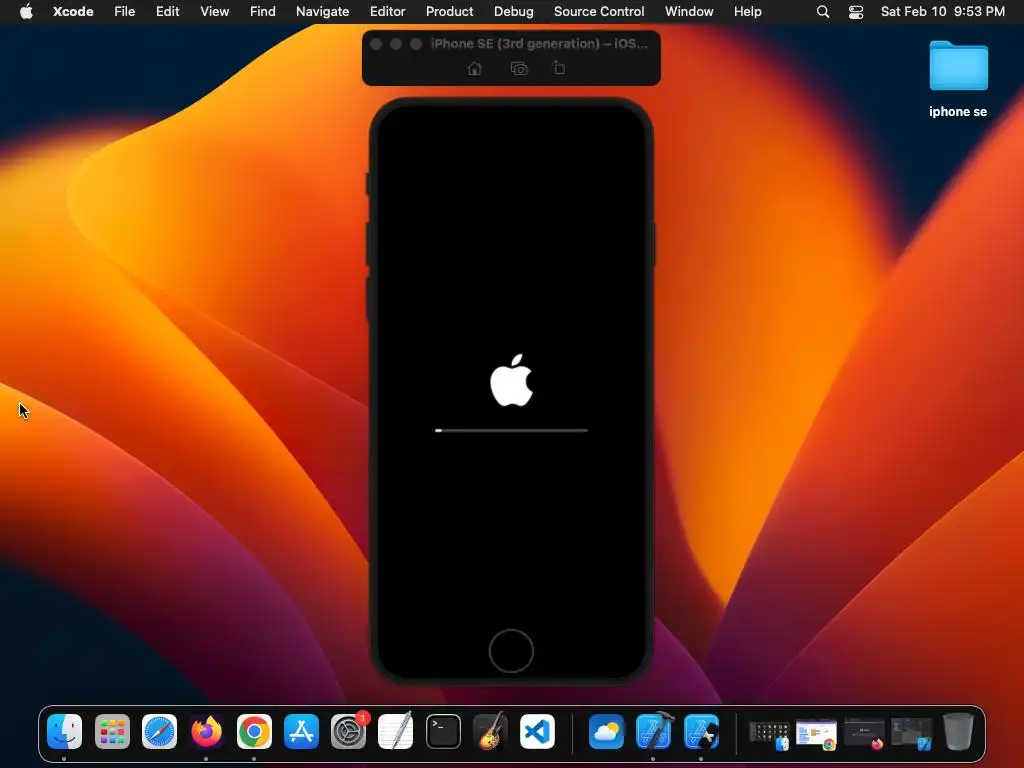Open the Apple menu
The image size is (1024, 768).
pyautogui.click(x=26, y=11)
